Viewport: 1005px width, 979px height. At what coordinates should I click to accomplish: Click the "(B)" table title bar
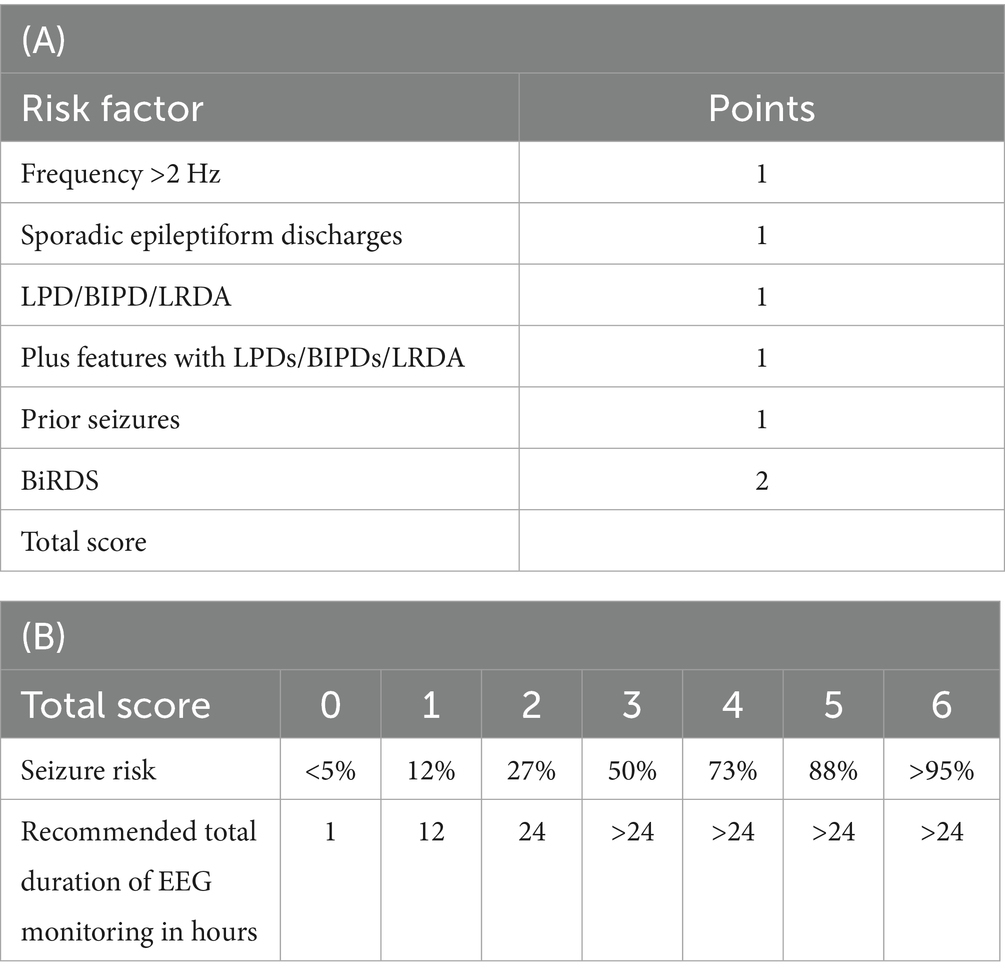tap(500, 637)
